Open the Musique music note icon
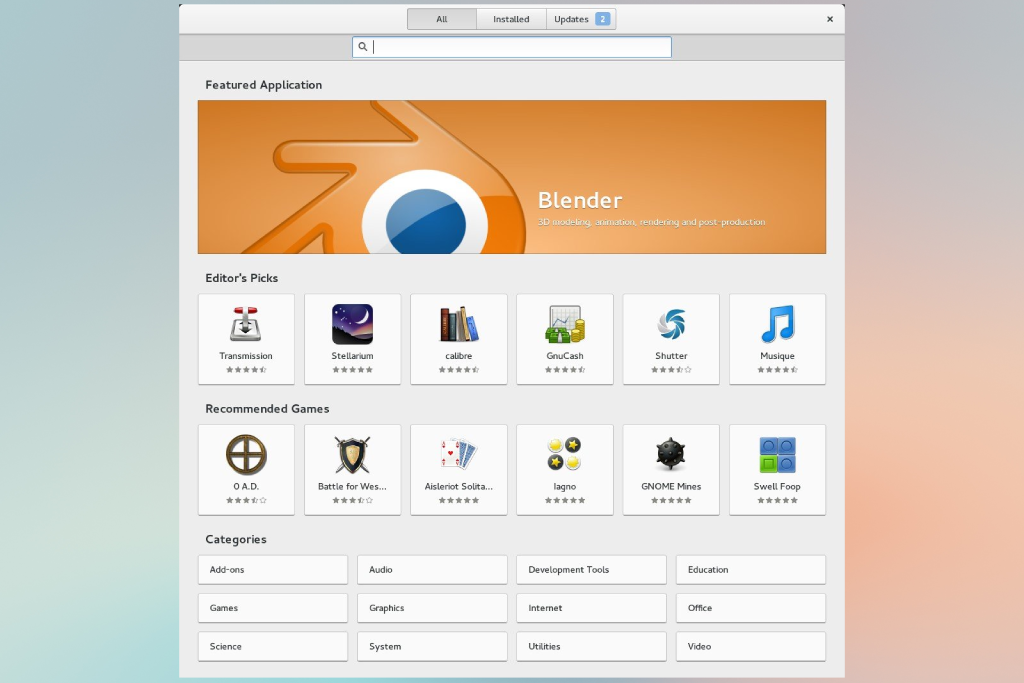Image resolution: width=1024 pixels, height=683 pixels. (777, 325)
